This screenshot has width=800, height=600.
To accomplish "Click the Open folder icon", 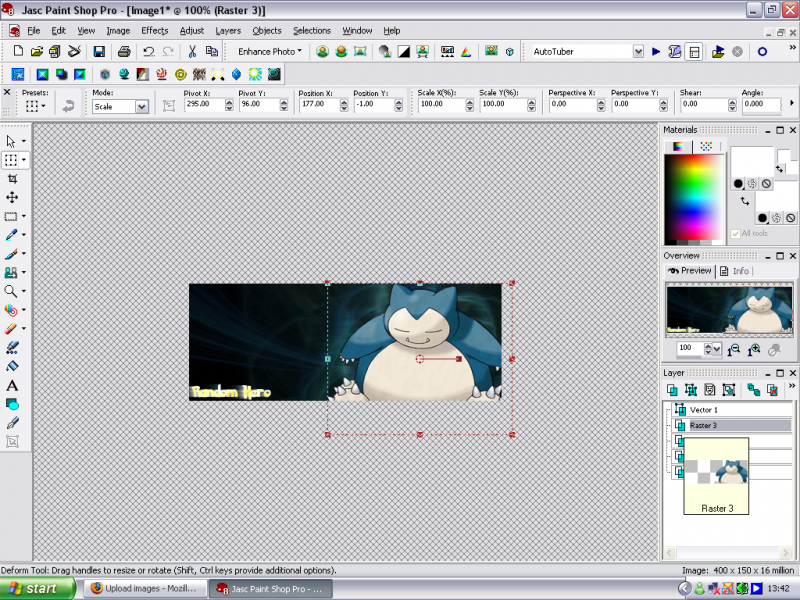I will (36, 51).
